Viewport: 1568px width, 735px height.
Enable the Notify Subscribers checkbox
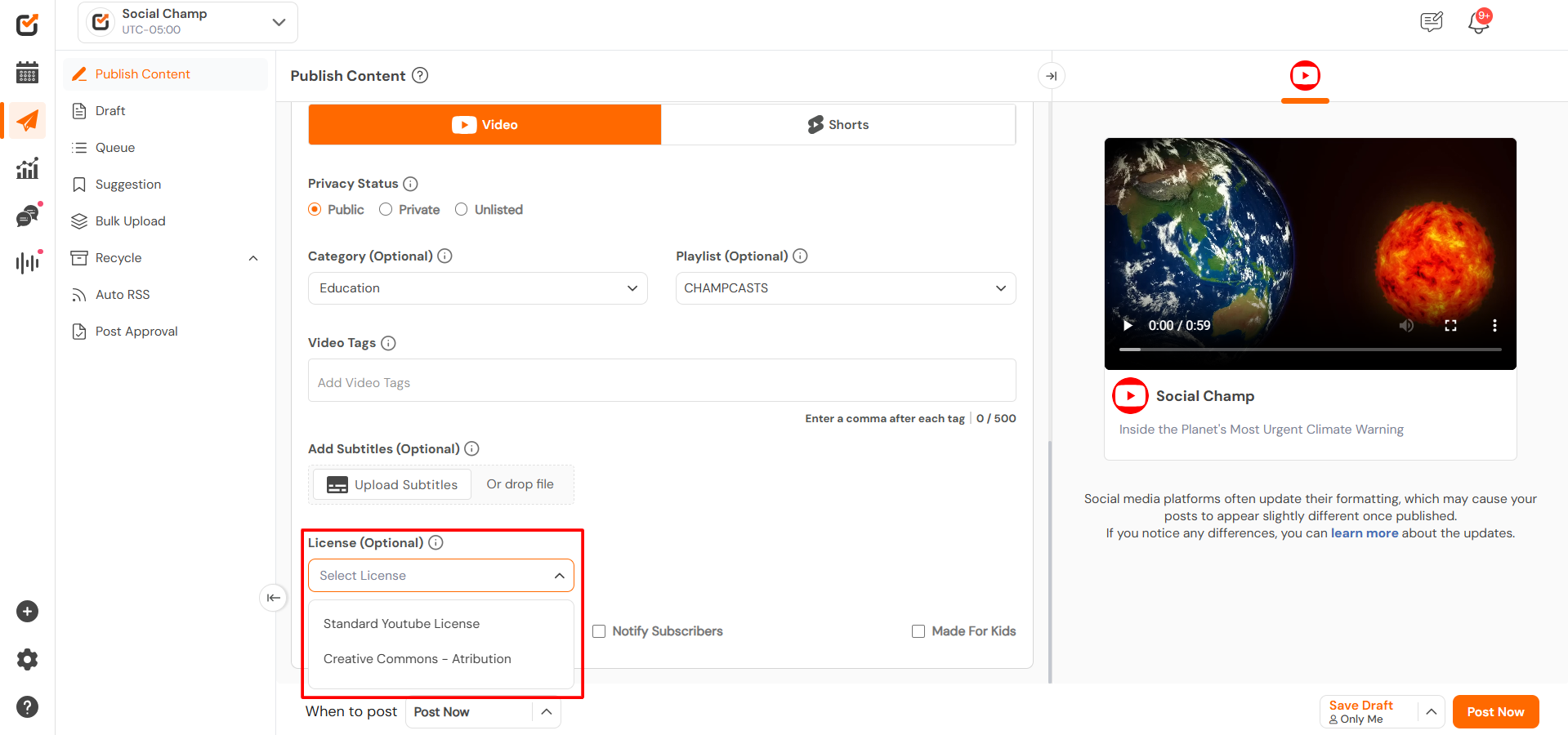click(599, 631)
